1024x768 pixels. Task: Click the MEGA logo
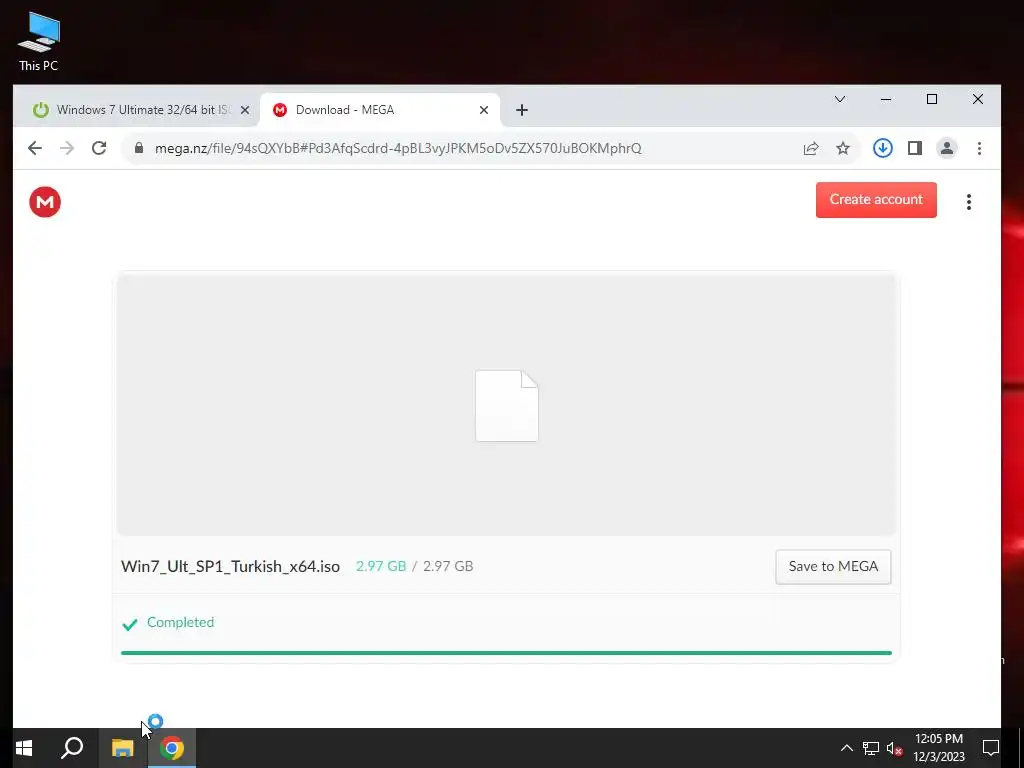pyautogui.click(x=45, y=202)
